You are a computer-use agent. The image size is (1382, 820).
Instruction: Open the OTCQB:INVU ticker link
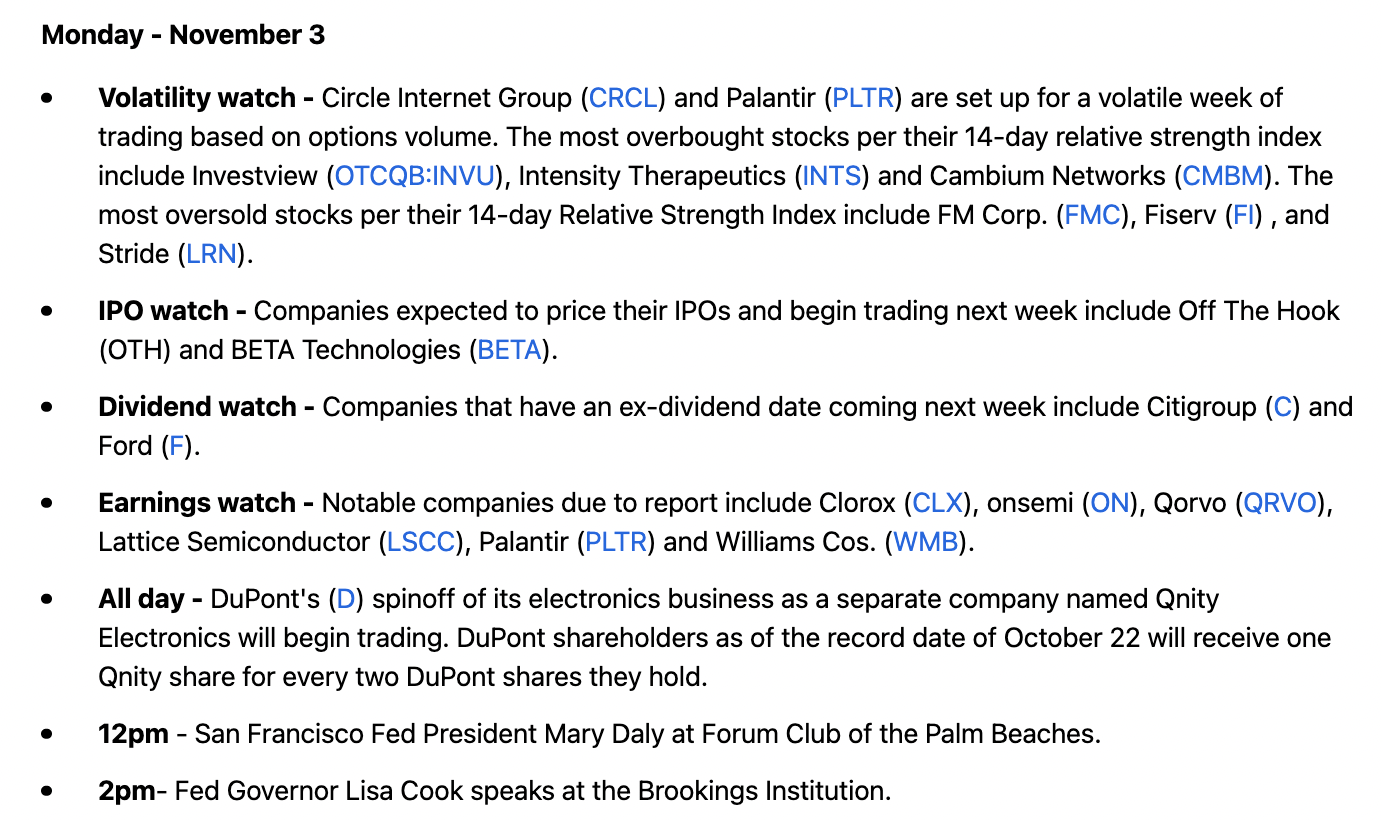[x=415, y=176]
